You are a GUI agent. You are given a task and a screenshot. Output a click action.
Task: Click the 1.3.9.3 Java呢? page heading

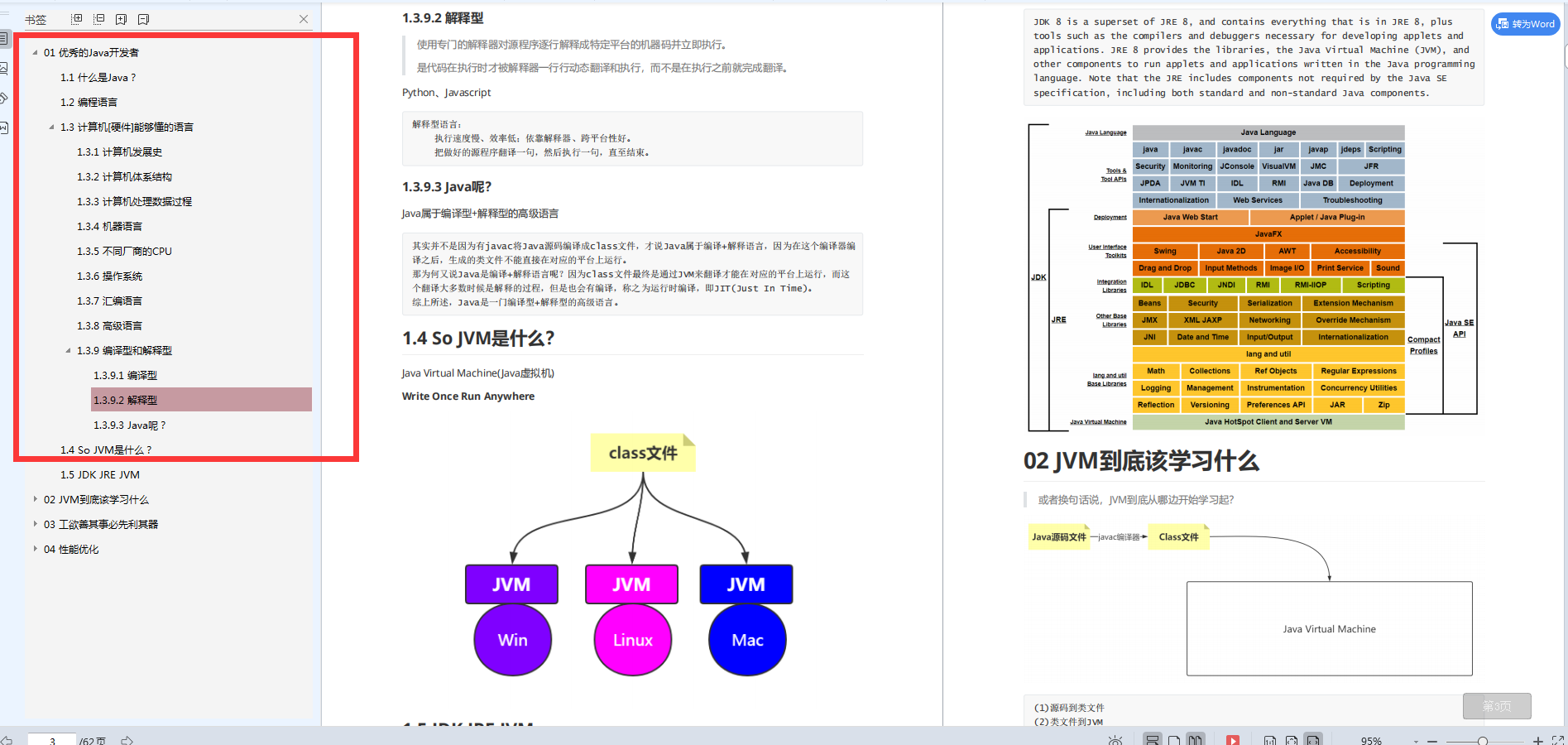(447, 187)
